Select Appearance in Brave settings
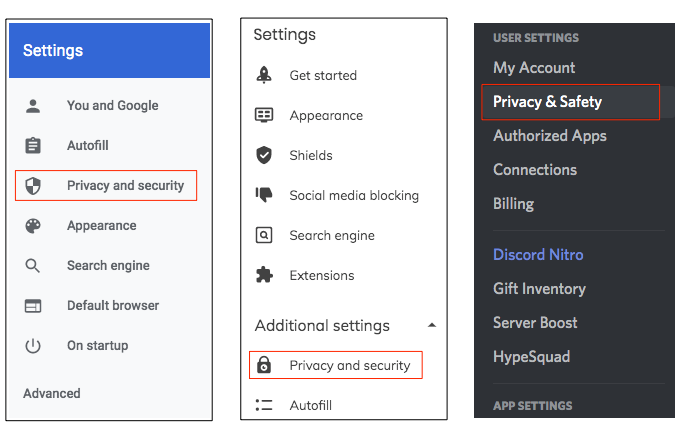 [x=326, y=116]
